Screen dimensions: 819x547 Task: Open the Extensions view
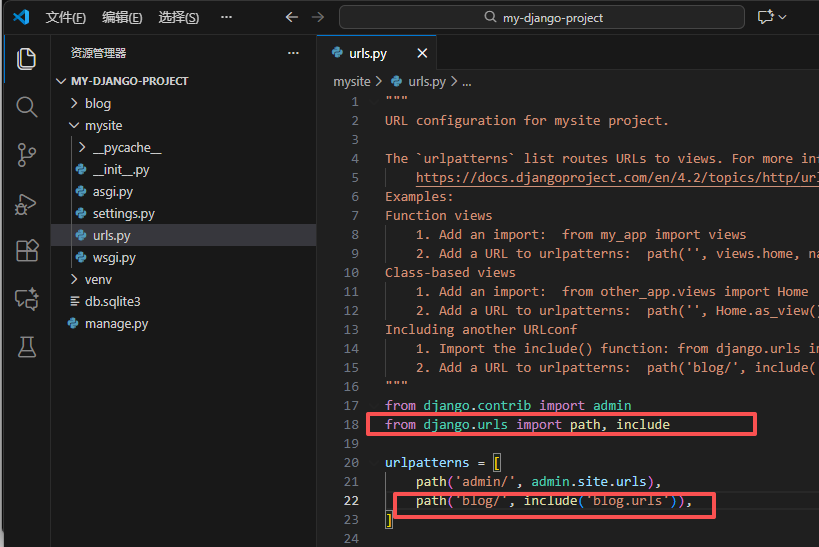27,251
